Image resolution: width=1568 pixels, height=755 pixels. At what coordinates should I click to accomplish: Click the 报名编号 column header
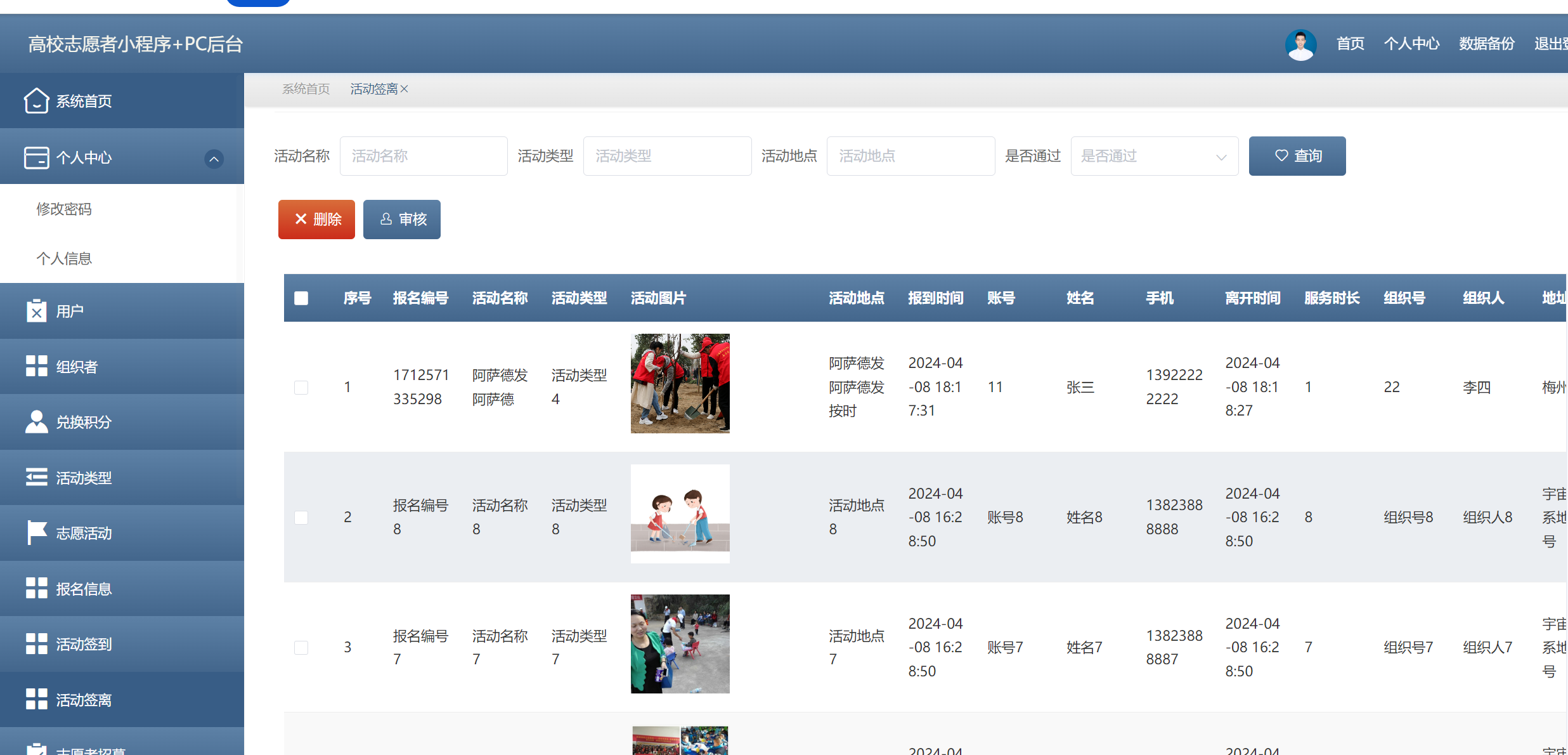[x=420, y=298]
